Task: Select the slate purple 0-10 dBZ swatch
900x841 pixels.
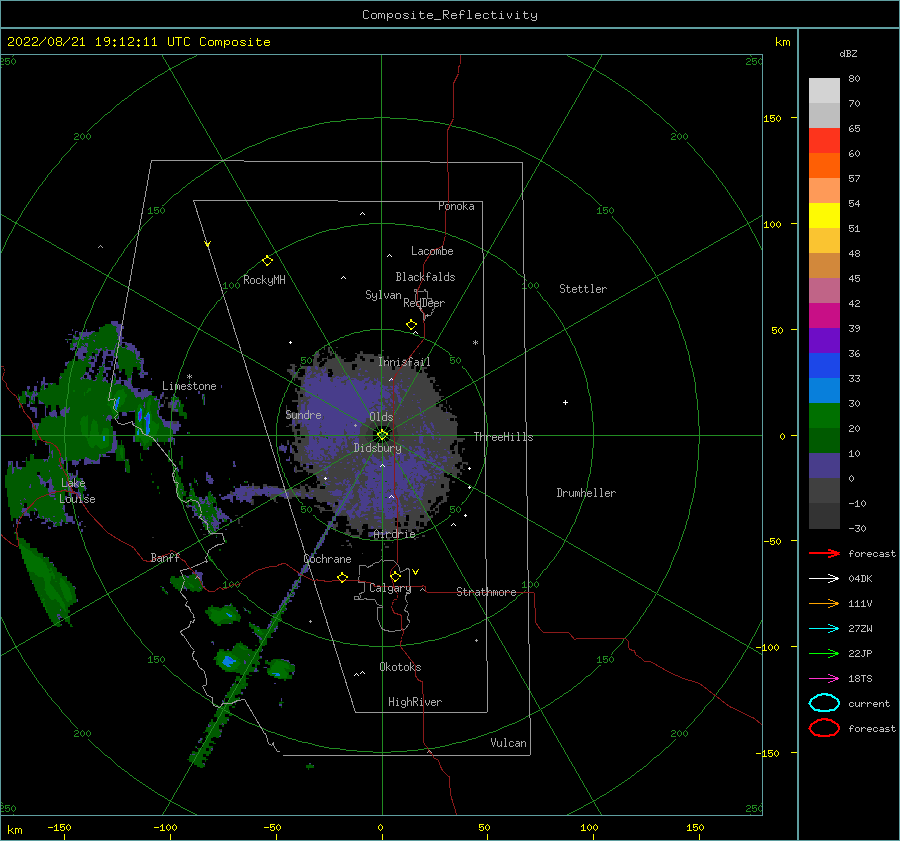Action: (824, 466)
